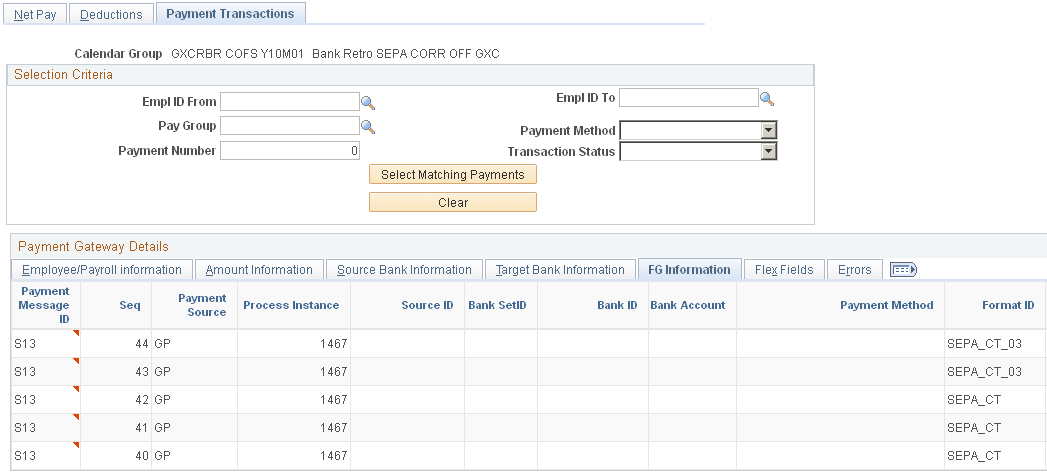Open the Source Bank Information tab
The height and width of the screenshot is (476, 1047).
click(x=404, y=270)
